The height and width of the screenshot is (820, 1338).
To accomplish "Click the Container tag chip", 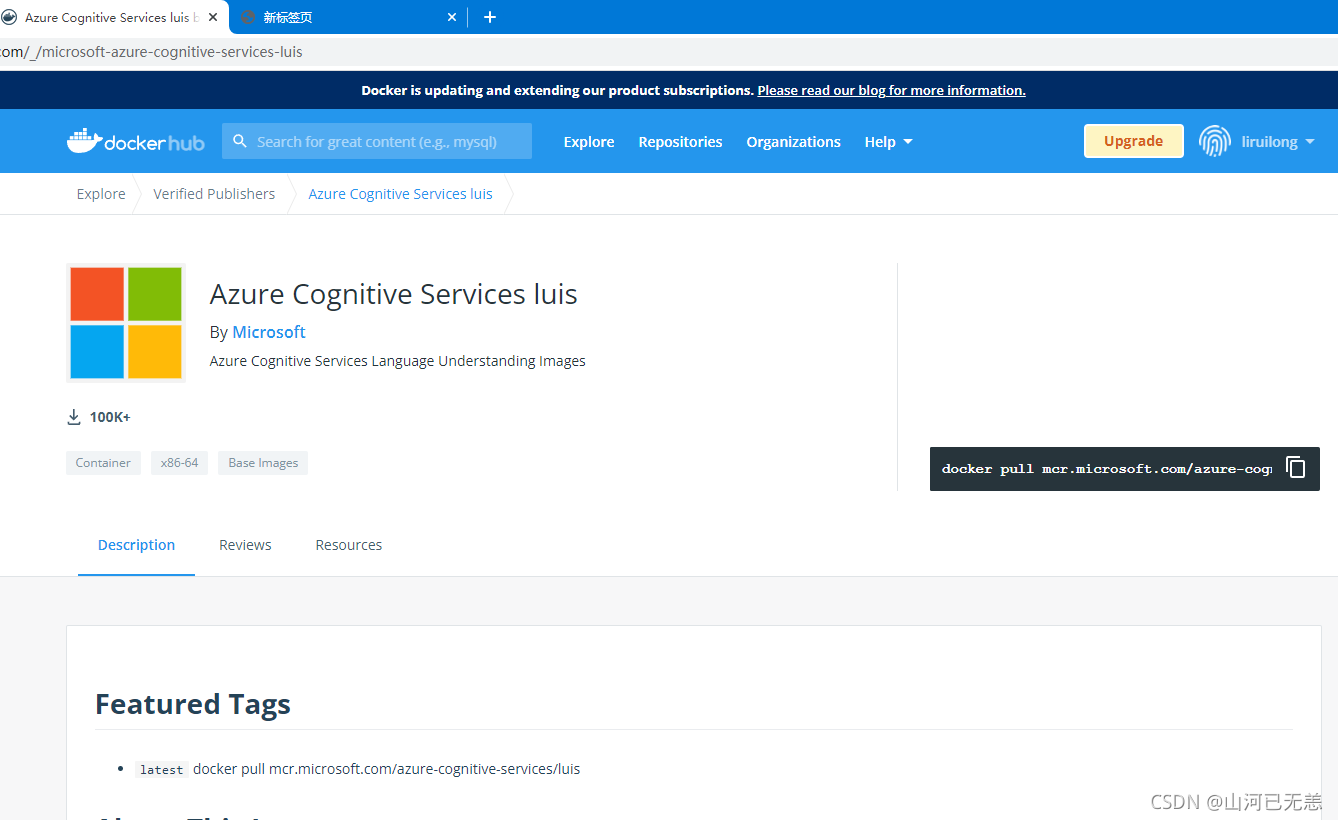I will 103,463.
